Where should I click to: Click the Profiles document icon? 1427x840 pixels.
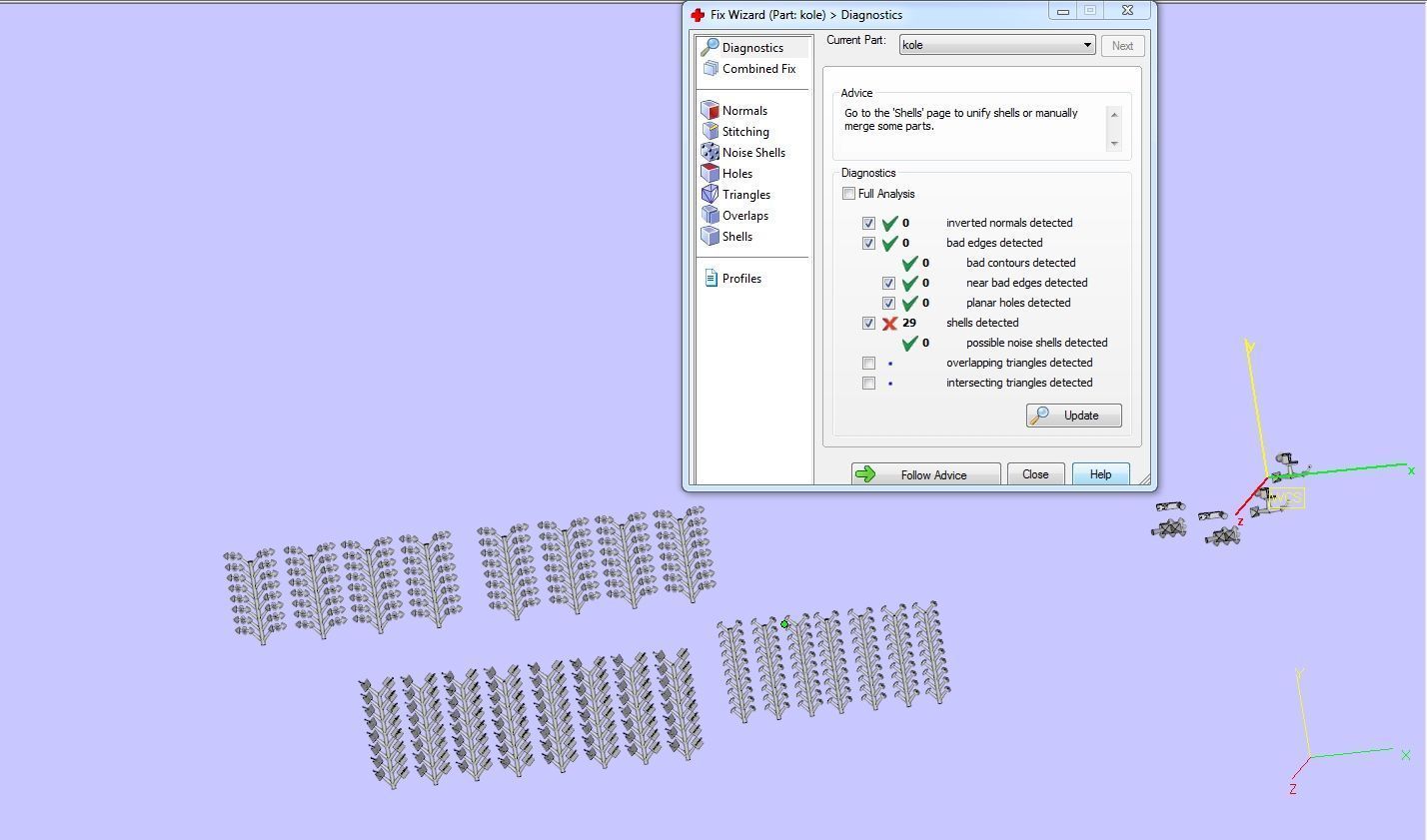pyautogui.click(x=711, y=278)
